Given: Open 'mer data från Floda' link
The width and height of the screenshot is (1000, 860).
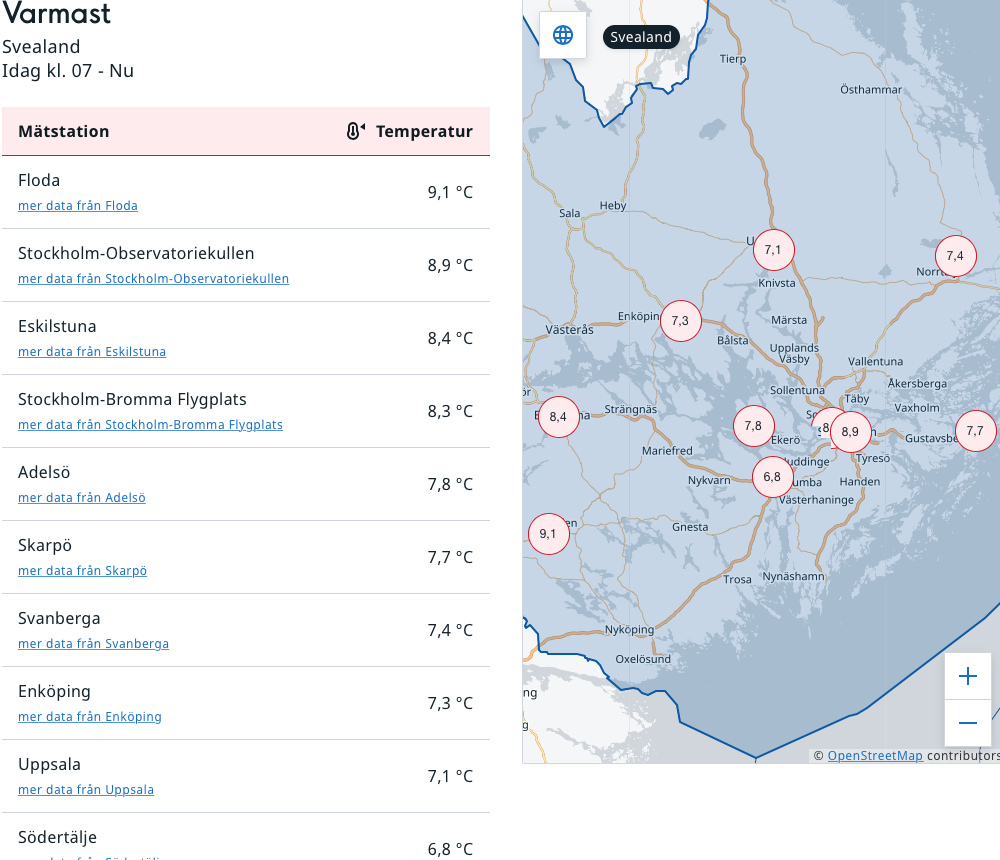Looking at the screenshot, I should click(x=78, y=206).
